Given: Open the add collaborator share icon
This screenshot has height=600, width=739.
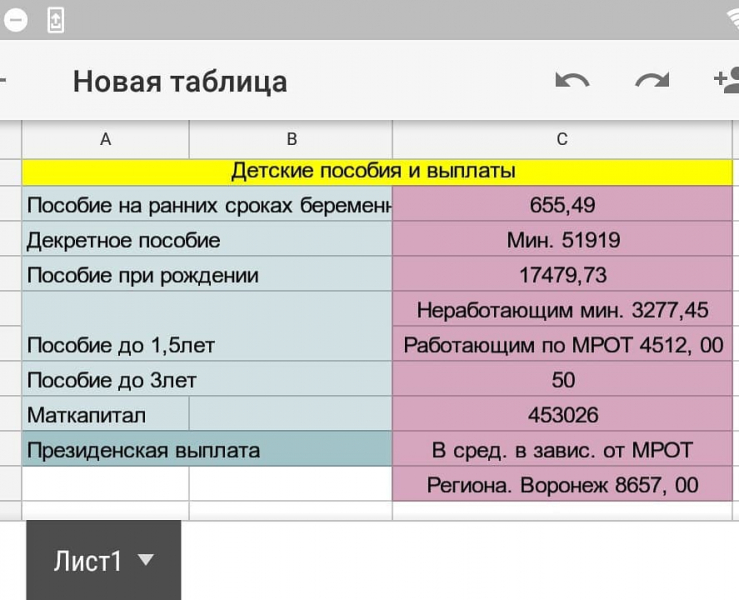Looking at the screenshot, I should [726, 81].
